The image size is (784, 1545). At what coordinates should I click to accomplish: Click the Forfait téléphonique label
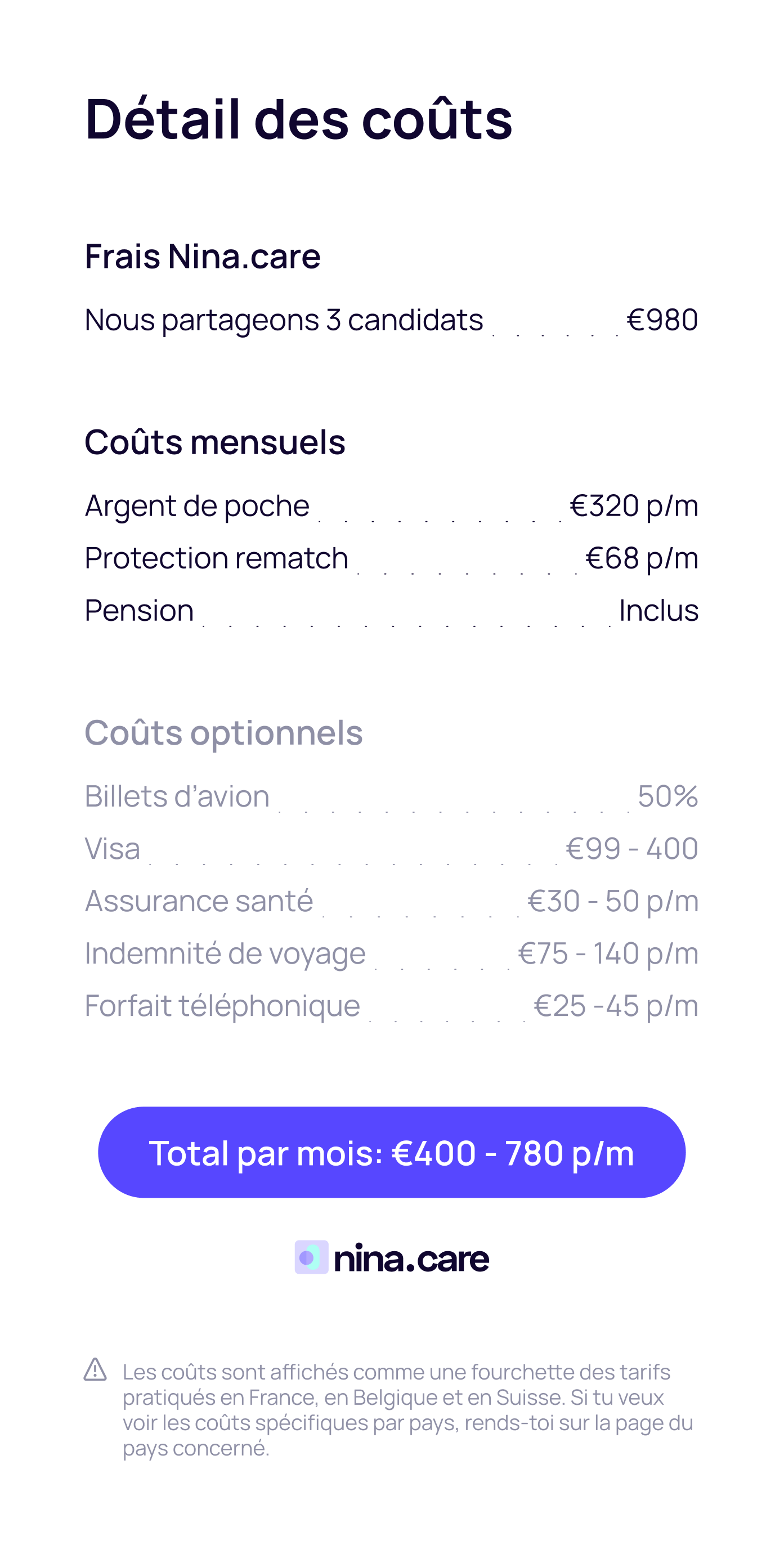point(222,1006)
